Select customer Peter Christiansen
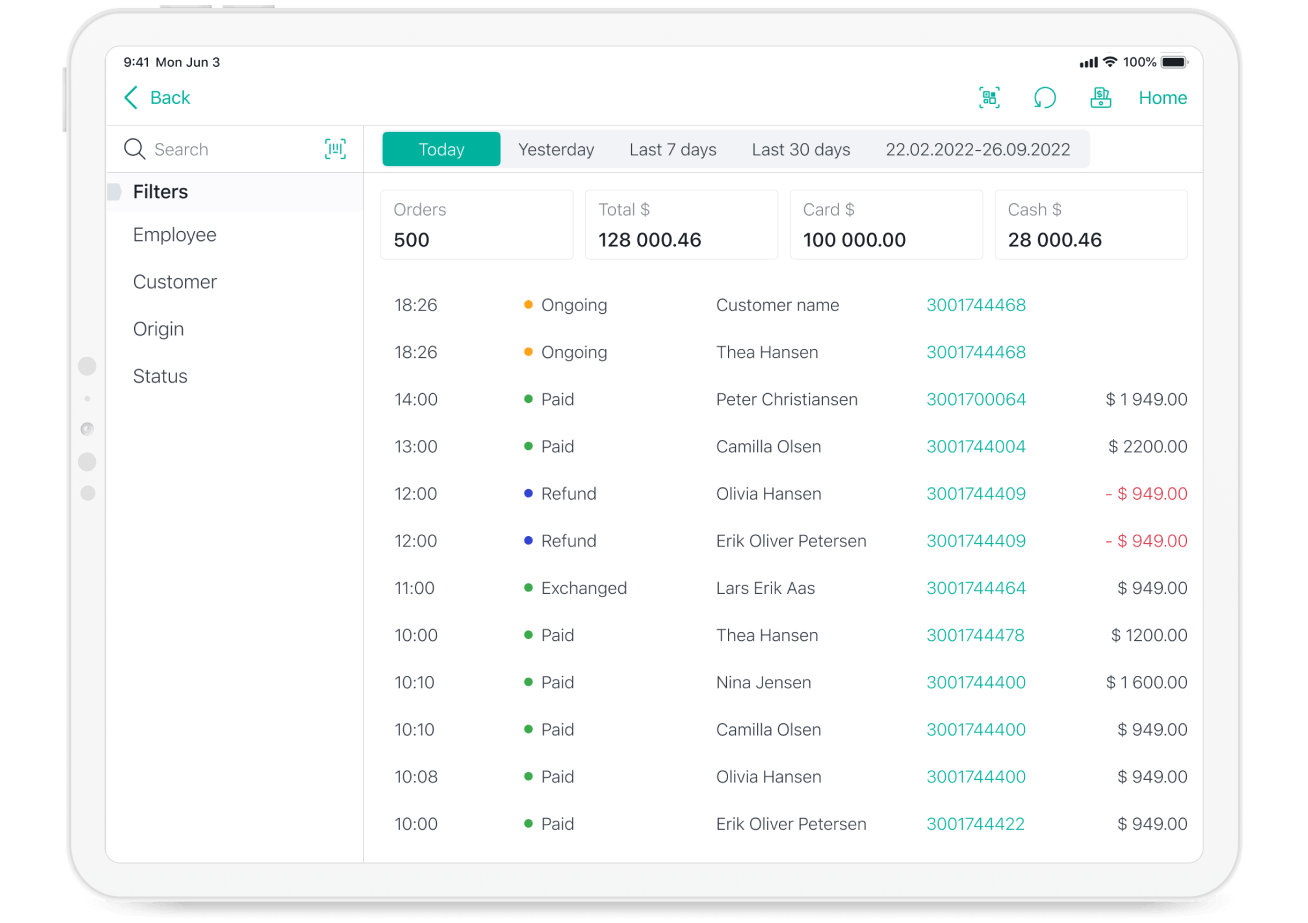1308x923 pixels. click(787, 399)
